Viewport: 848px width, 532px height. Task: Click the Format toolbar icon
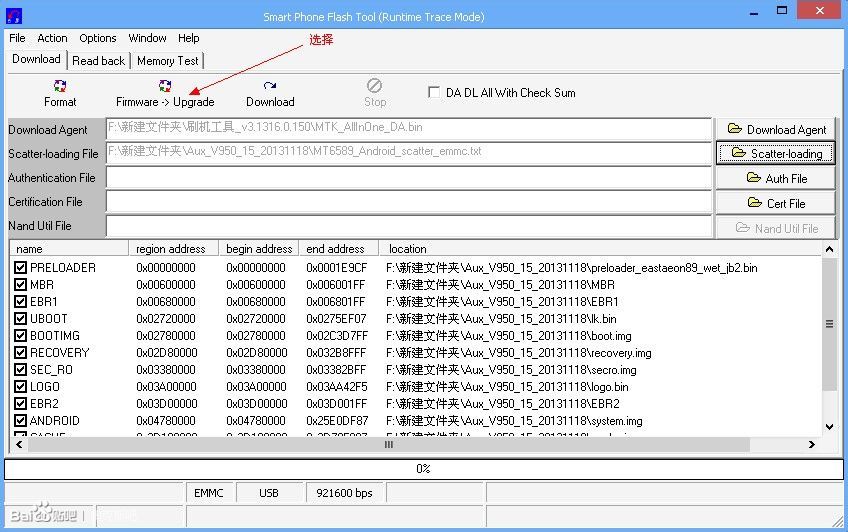[60, 87]
